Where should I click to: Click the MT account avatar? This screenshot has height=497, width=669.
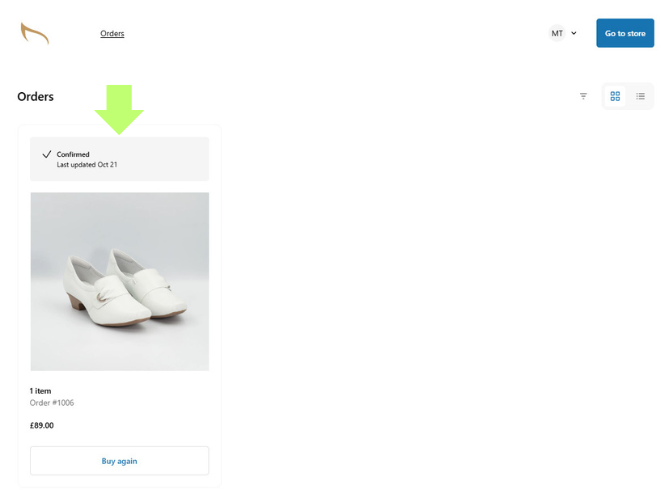coord(557,34)
